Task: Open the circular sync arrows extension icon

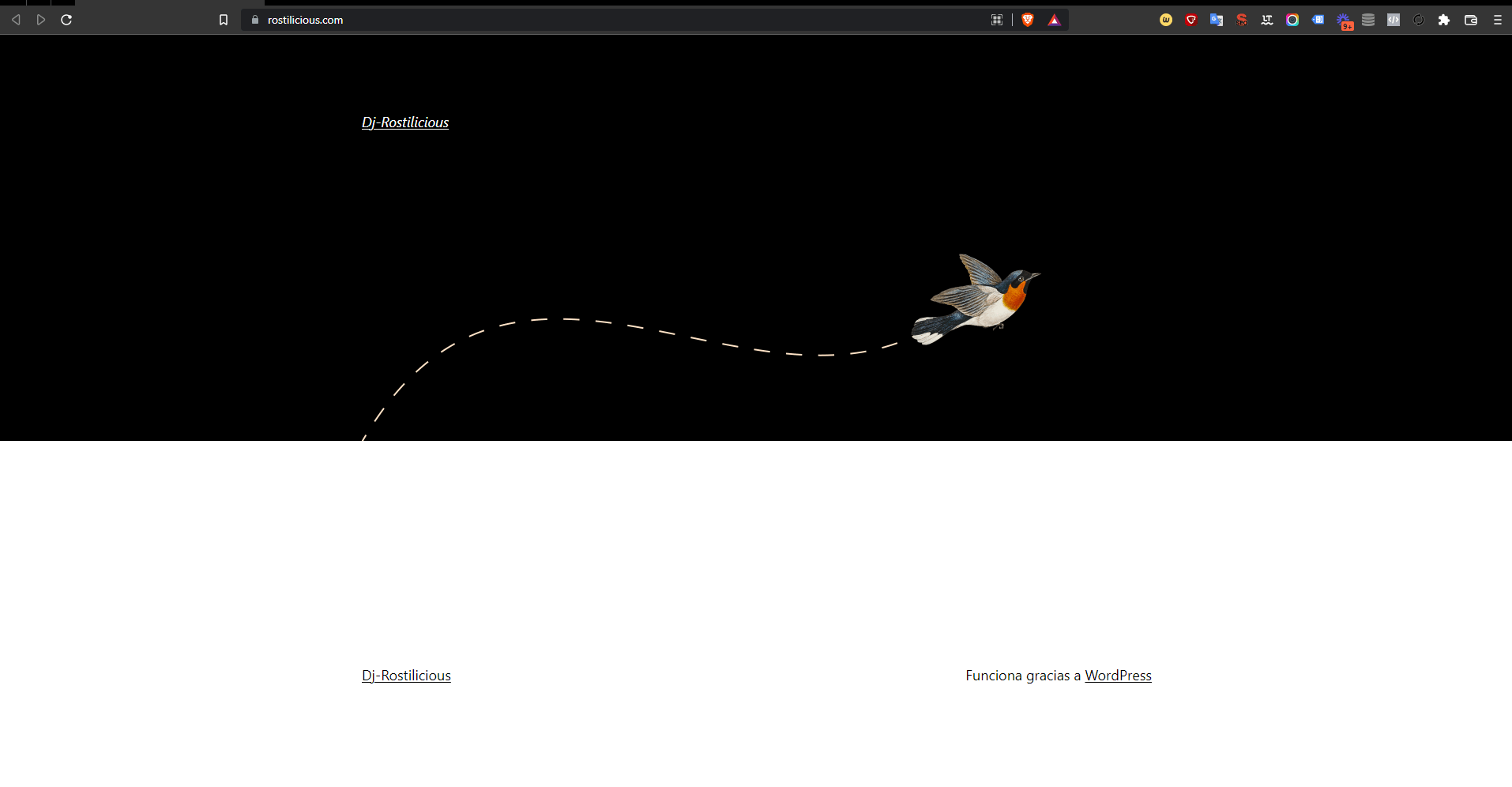Action: click(x=1419, y=20)
